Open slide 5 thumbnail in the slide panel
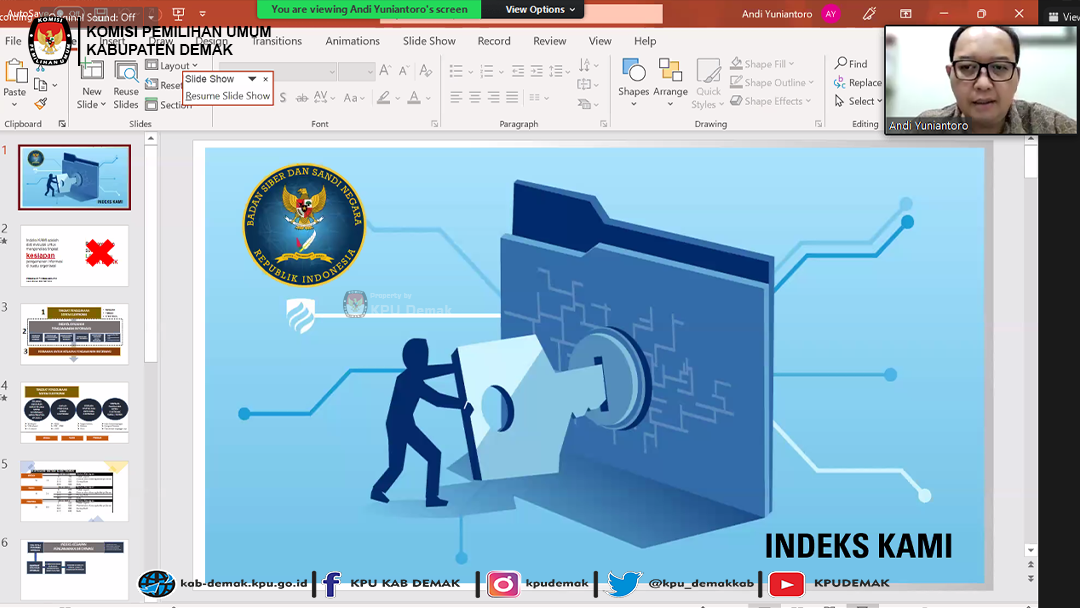Screen dimensions: 1080x608 74,491
